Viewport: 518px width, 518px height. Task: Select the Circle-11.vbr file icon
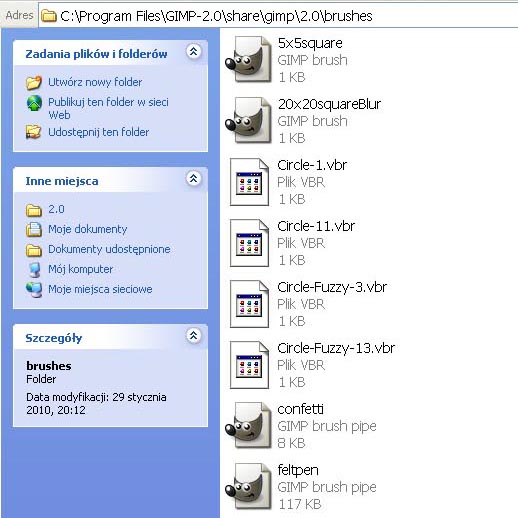[x=249, y=243]
